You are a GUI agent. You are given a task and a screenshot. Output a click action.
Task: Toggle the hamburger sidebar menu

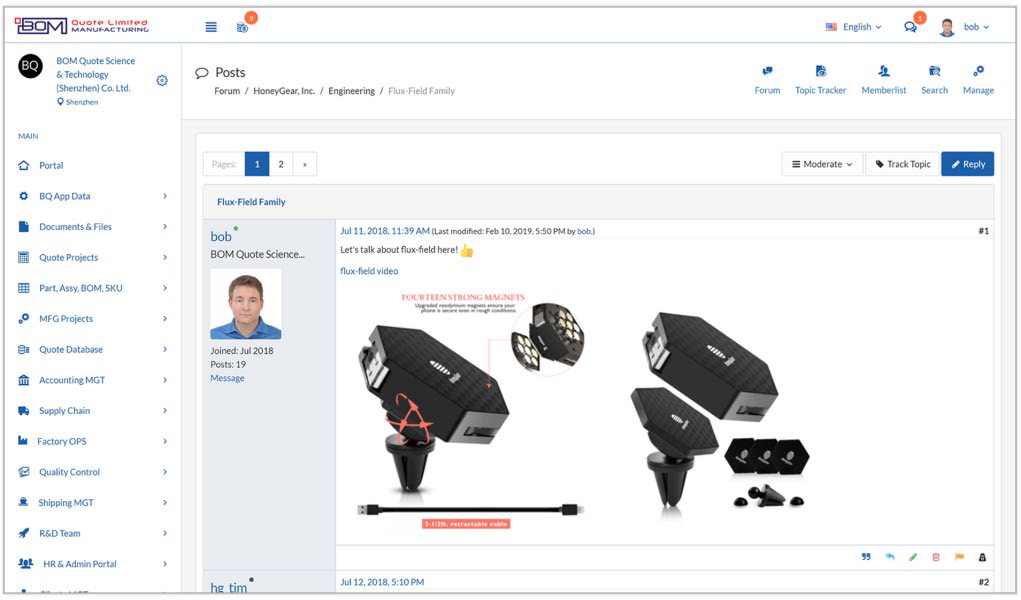211,27
